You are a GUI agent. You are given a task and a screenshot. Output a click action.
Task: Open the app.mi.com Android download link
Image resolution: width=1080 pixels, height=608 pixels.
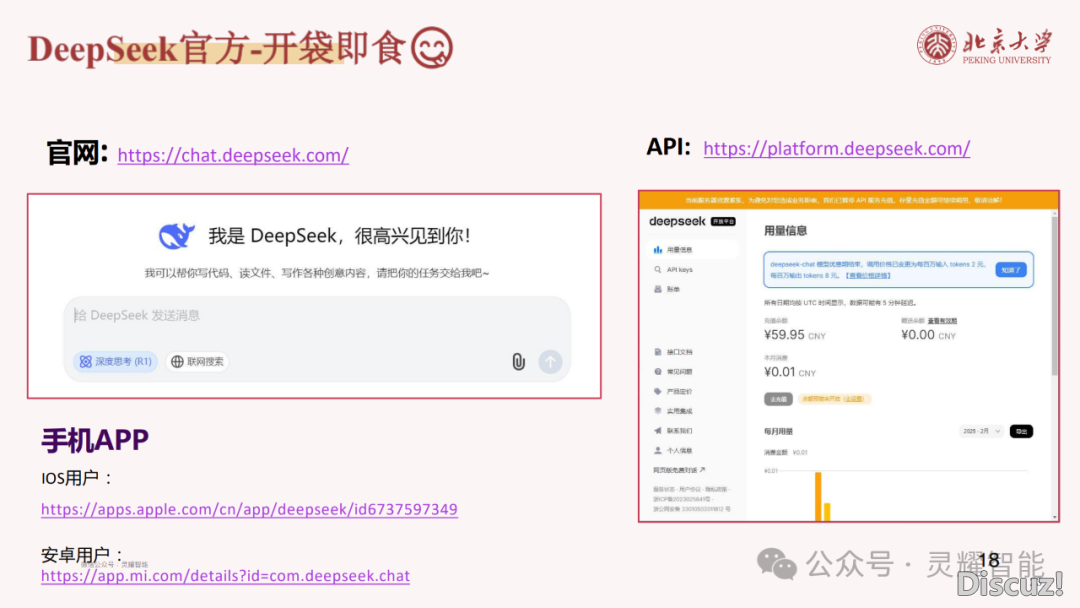pos(225,576)
